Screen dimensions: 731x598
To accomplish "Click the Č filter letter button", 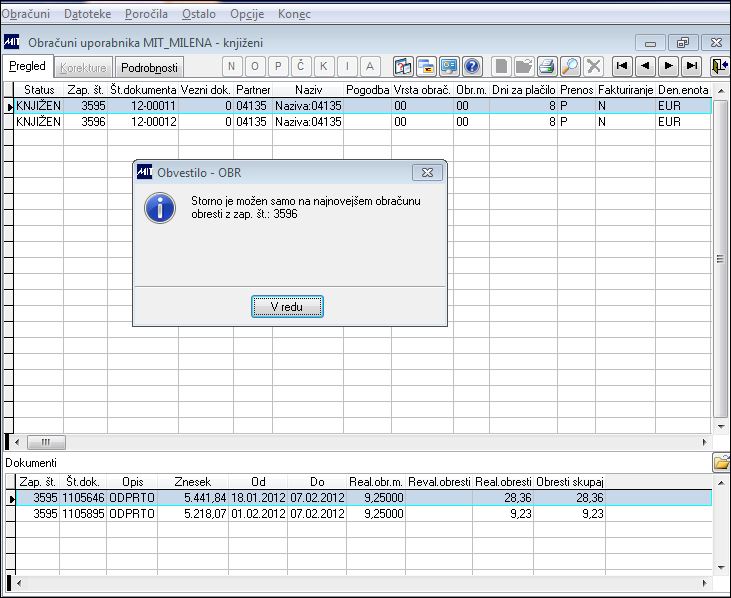I will tap(301, 66).
